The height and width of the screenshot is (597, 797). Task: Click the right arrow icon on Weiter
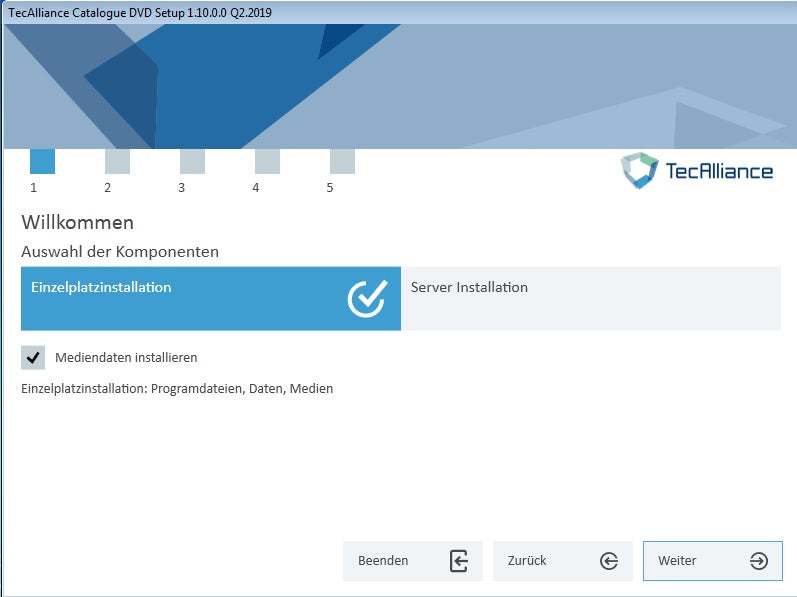759,561
